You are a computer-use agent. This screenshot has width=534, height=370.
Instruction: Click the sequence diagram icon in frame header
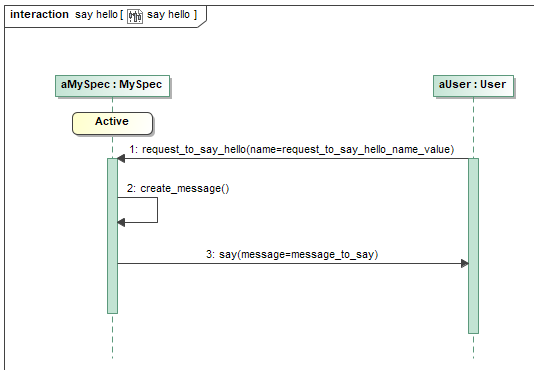[135, 16]
